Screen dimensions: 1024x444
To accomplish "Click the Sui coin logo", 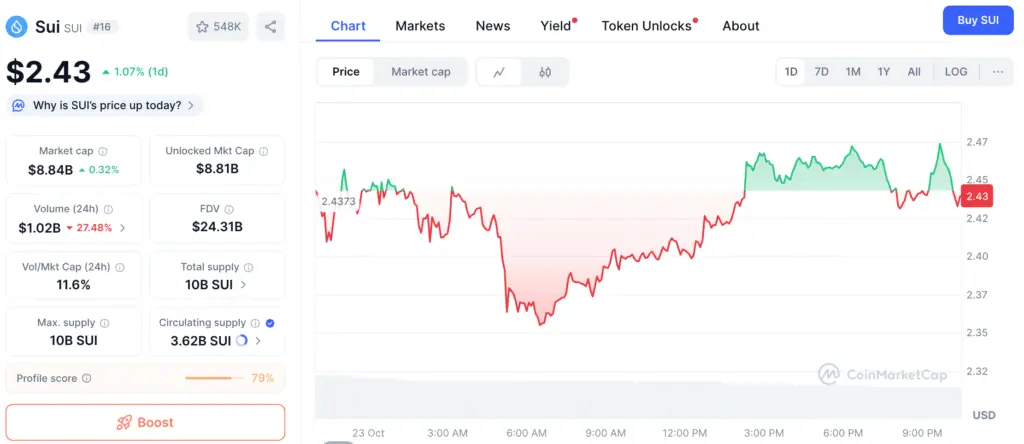I will click(x=16, y=27).
